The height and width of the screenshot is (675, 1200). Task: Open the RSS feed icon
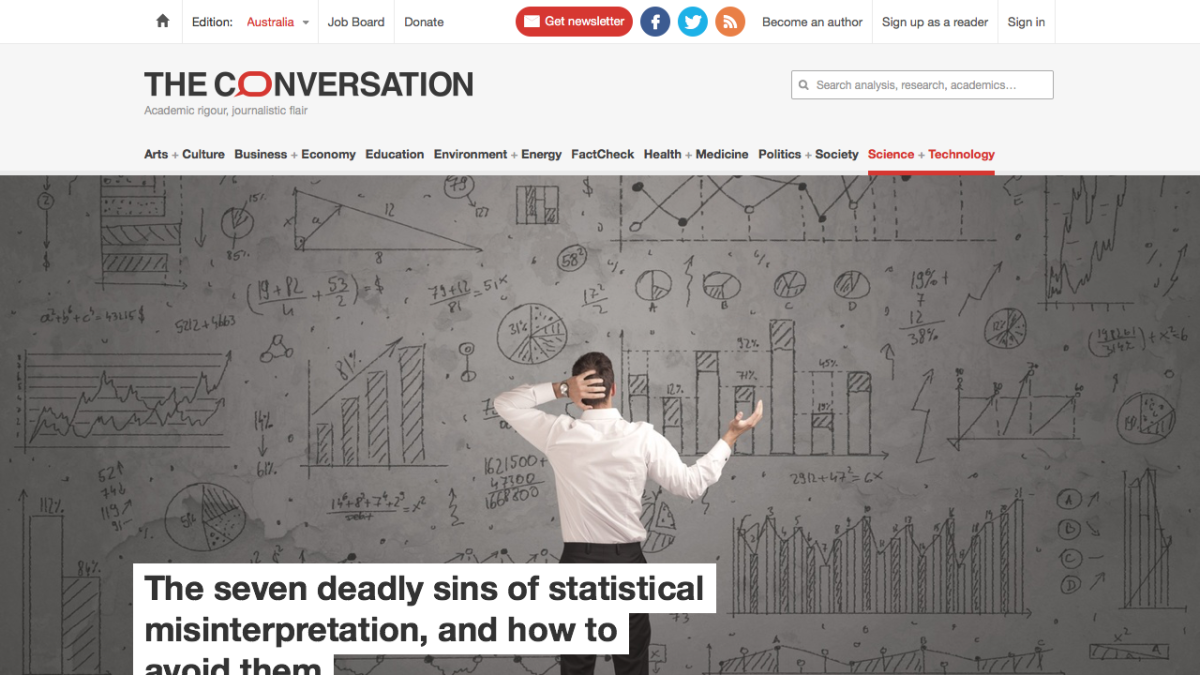coord(729,21)
